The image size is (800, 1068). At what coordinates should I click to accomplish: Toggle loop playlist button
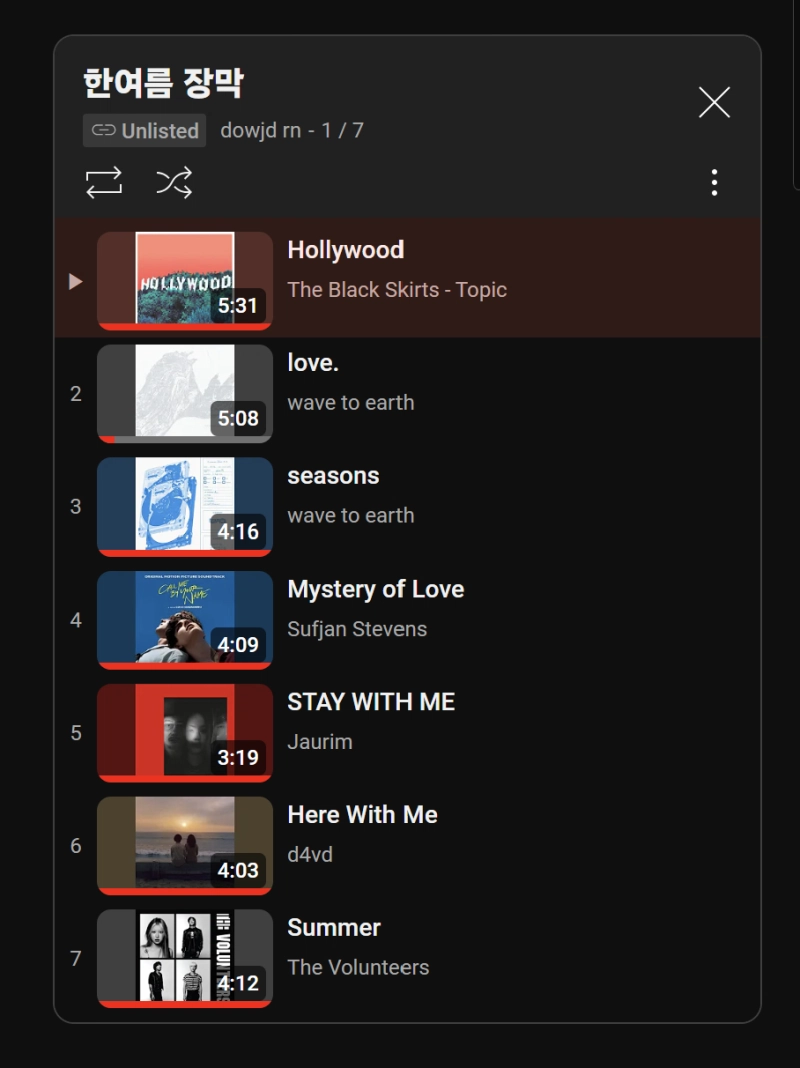coord(104,182)
